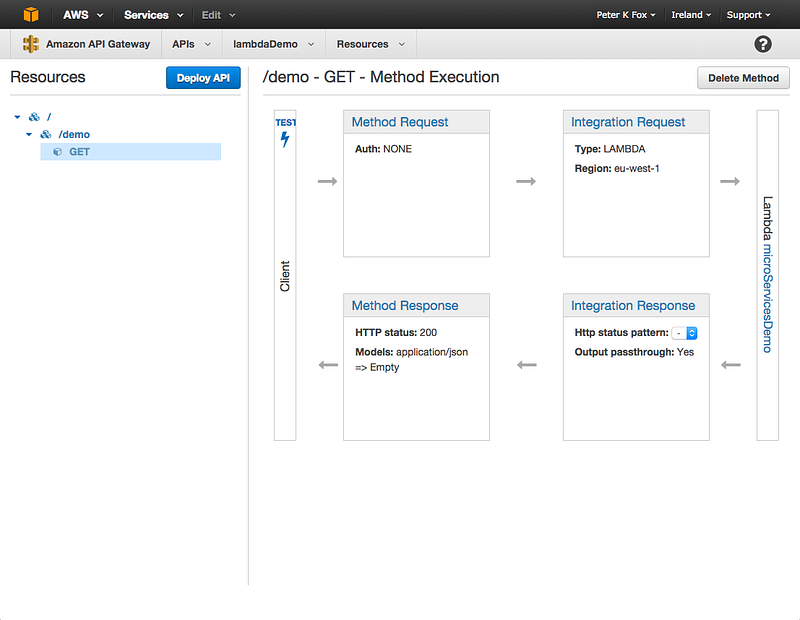Click the TEST lightning bolt icon
The image size is (800, 620).
click(285, 139)
